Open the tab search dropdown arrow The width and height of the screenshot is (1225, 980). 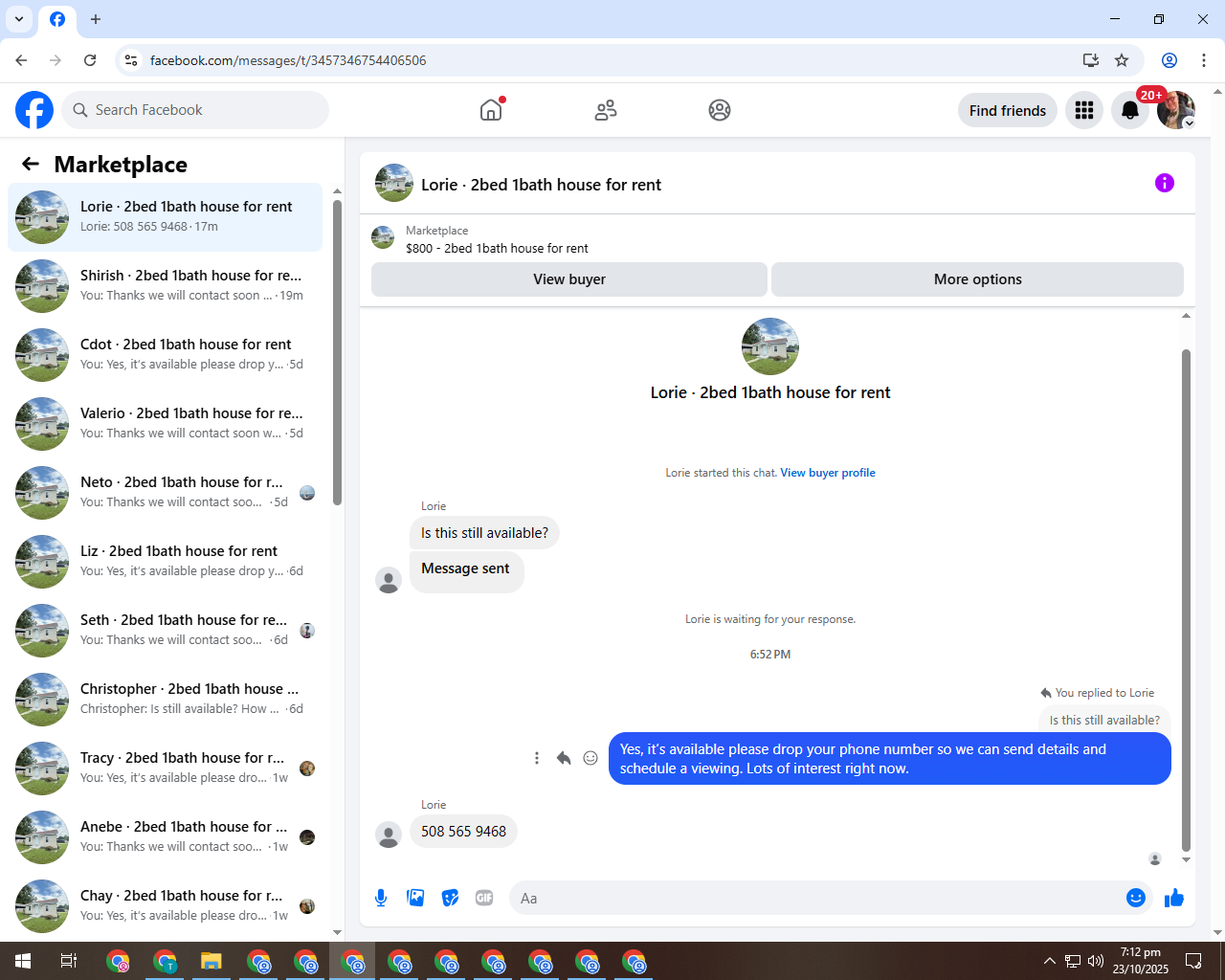[x=19, y=19]
